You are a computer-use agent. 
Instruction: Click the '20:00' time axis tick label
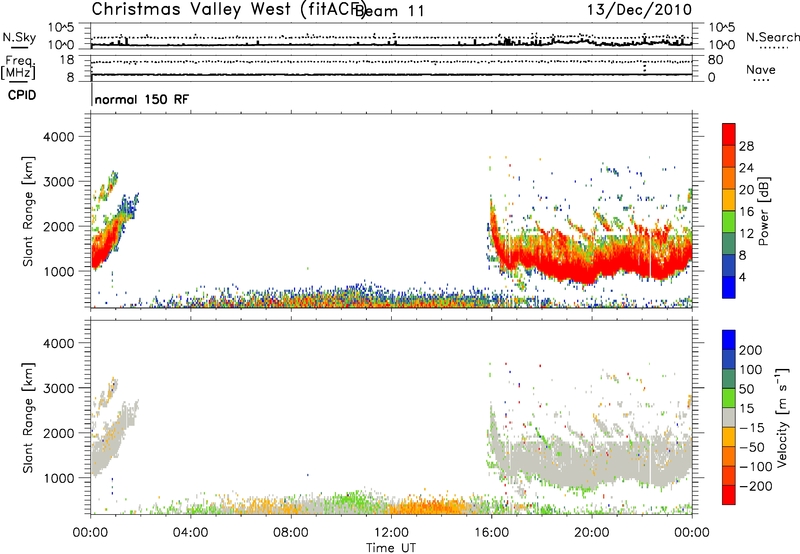tap(592, 533)
